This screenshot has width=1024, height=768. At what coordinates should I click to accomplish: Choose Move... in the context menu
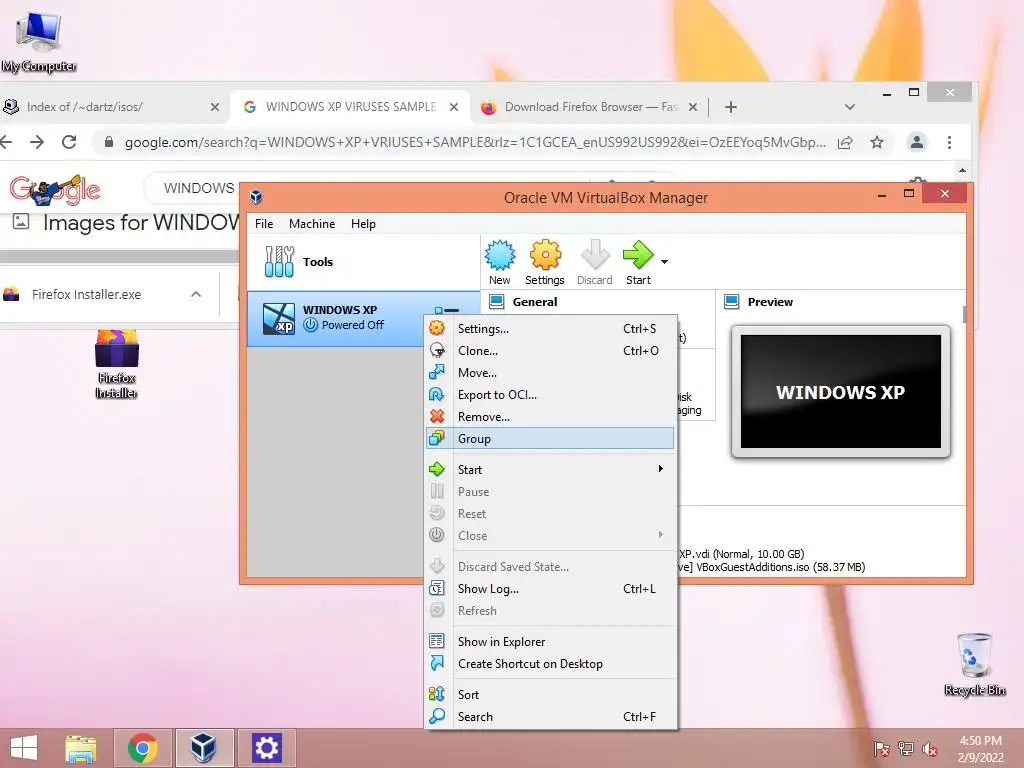[551, 373]
